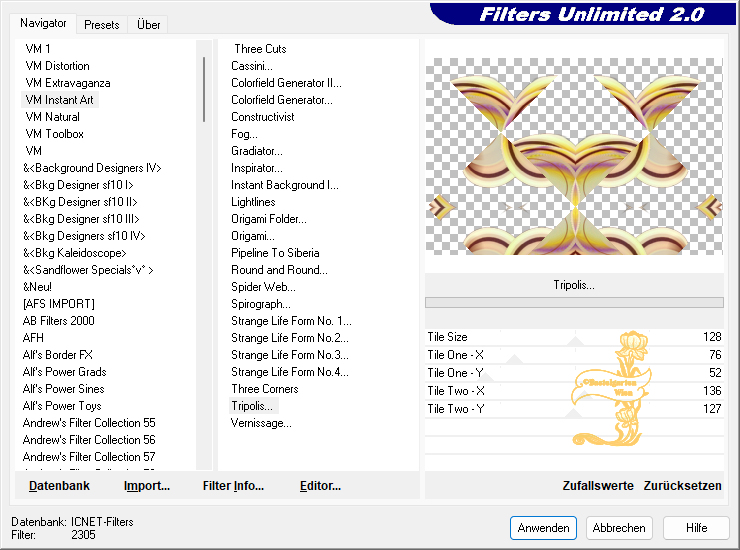Click the filter preview image
Viewport: 740px width, 550px height.
[574, 156]
